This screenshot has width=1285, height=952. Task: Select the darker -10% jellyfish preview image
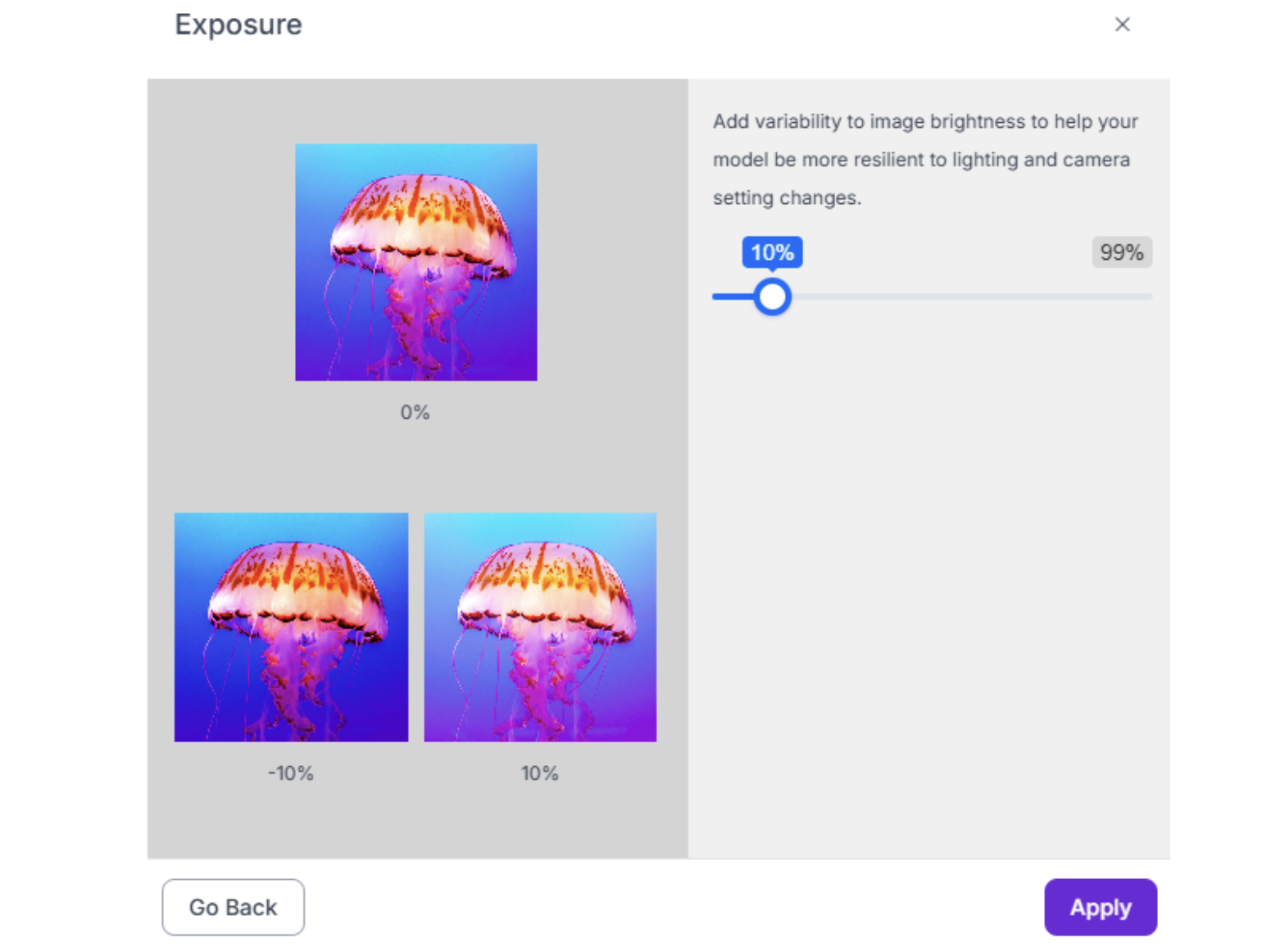coord(291,627)
